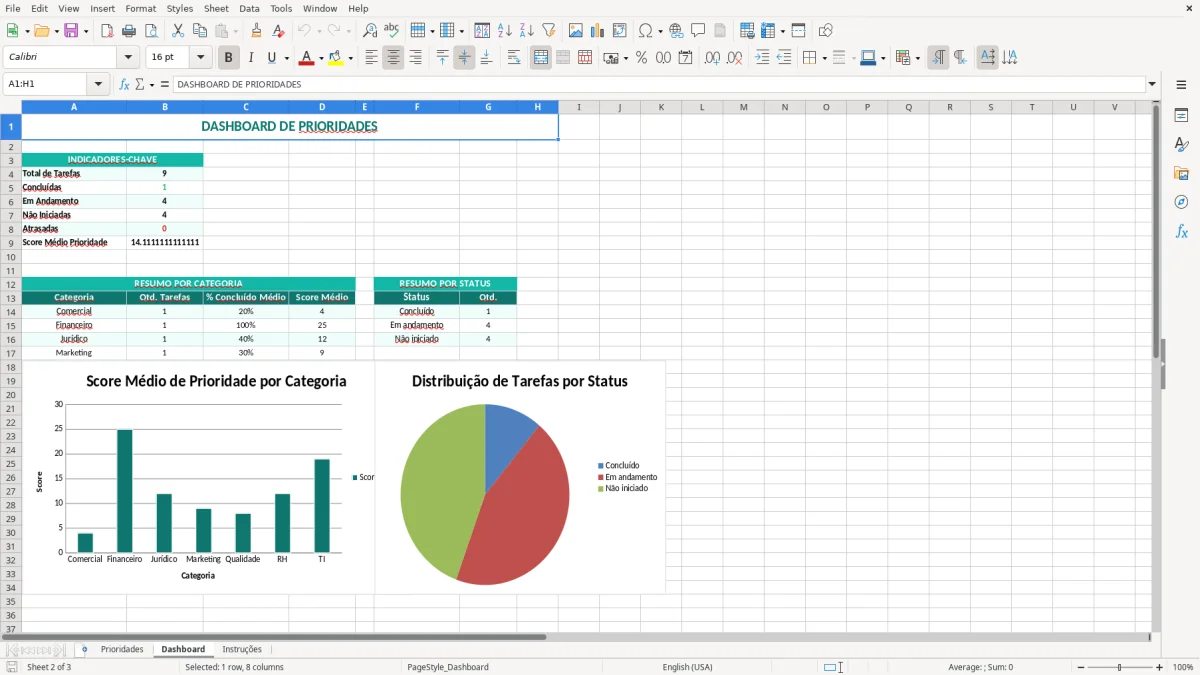
Task: Click the Export as PDF icon
Action: tap(107, 31)
